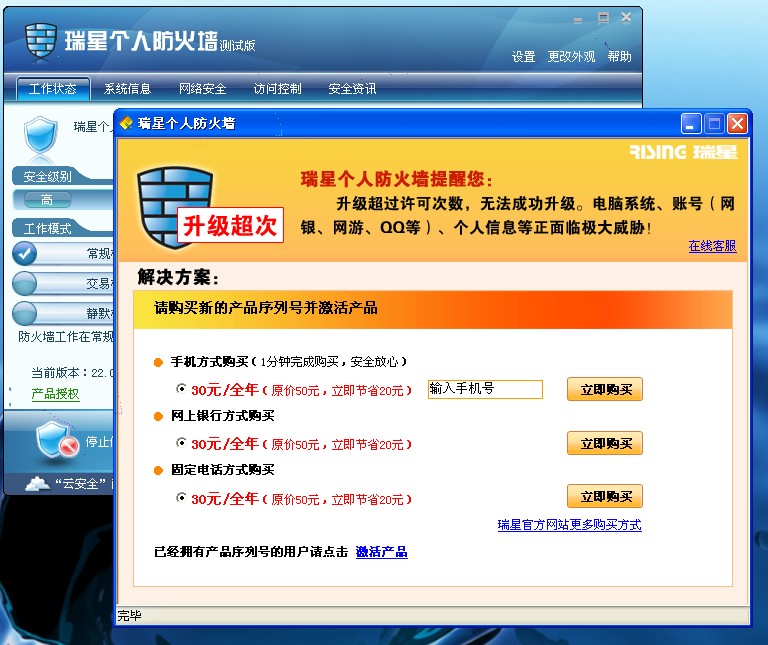This screenshot has height=645, width=768.
Task: Click the 当前版本 version text in main window
Action: (x=72, y=373)
